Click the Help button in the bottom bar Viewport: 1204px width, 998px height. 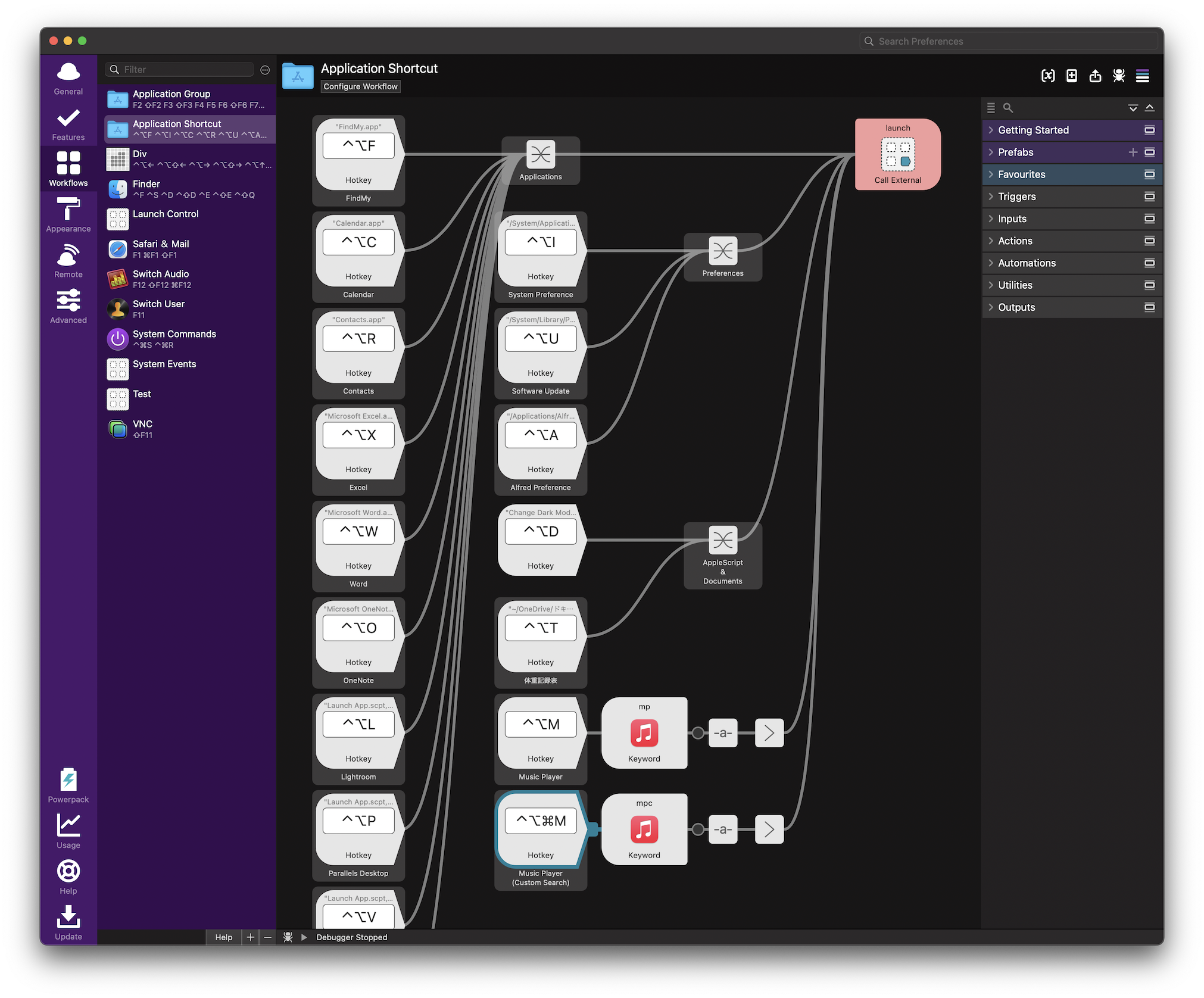tap(223, 937)
